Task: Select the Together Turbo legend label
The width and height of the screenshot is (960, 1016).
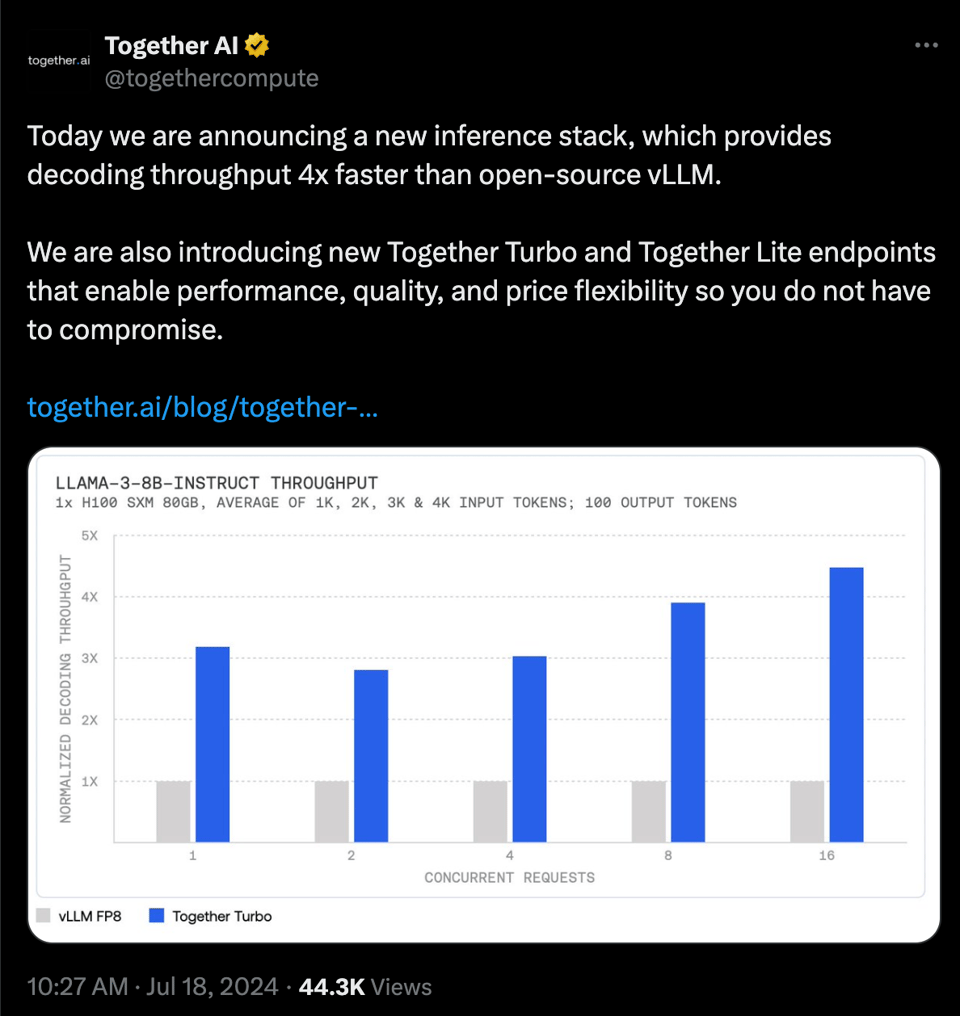Action: [x=221, y=916]
